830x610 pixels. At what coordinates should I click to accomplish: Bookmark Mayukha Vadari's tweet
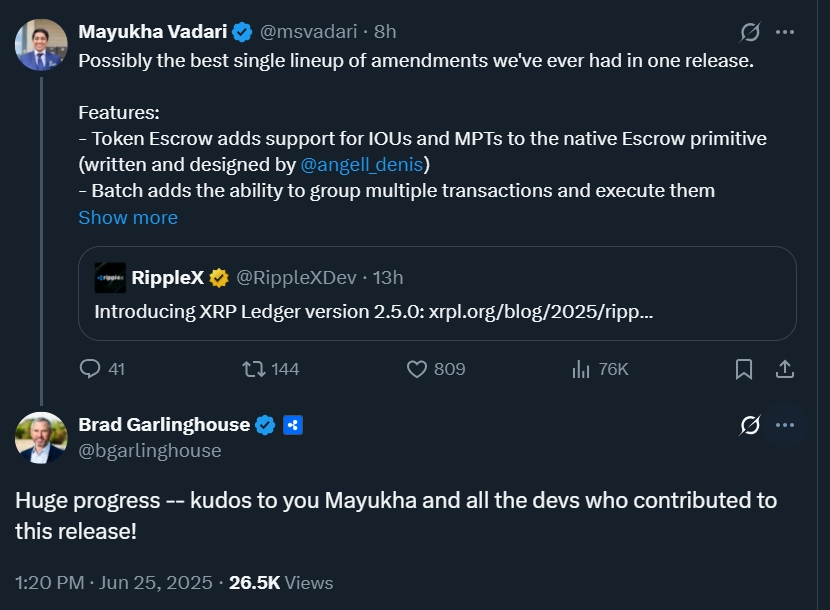(x=744, y=369)
